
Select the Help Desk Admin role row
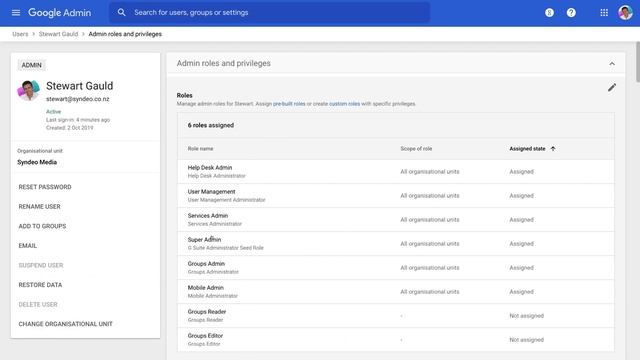[x=396, y=171]
